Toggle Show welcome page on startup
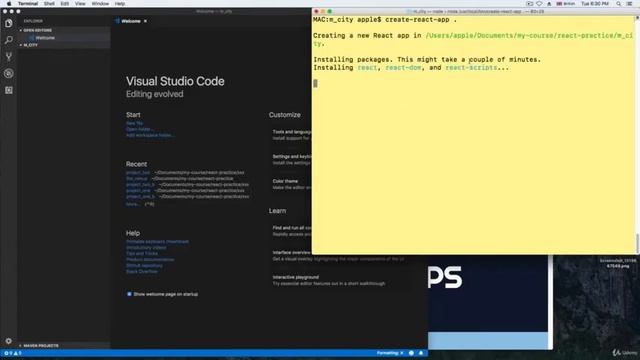Viewport: 640px width, 360px height. click(129, 294)
